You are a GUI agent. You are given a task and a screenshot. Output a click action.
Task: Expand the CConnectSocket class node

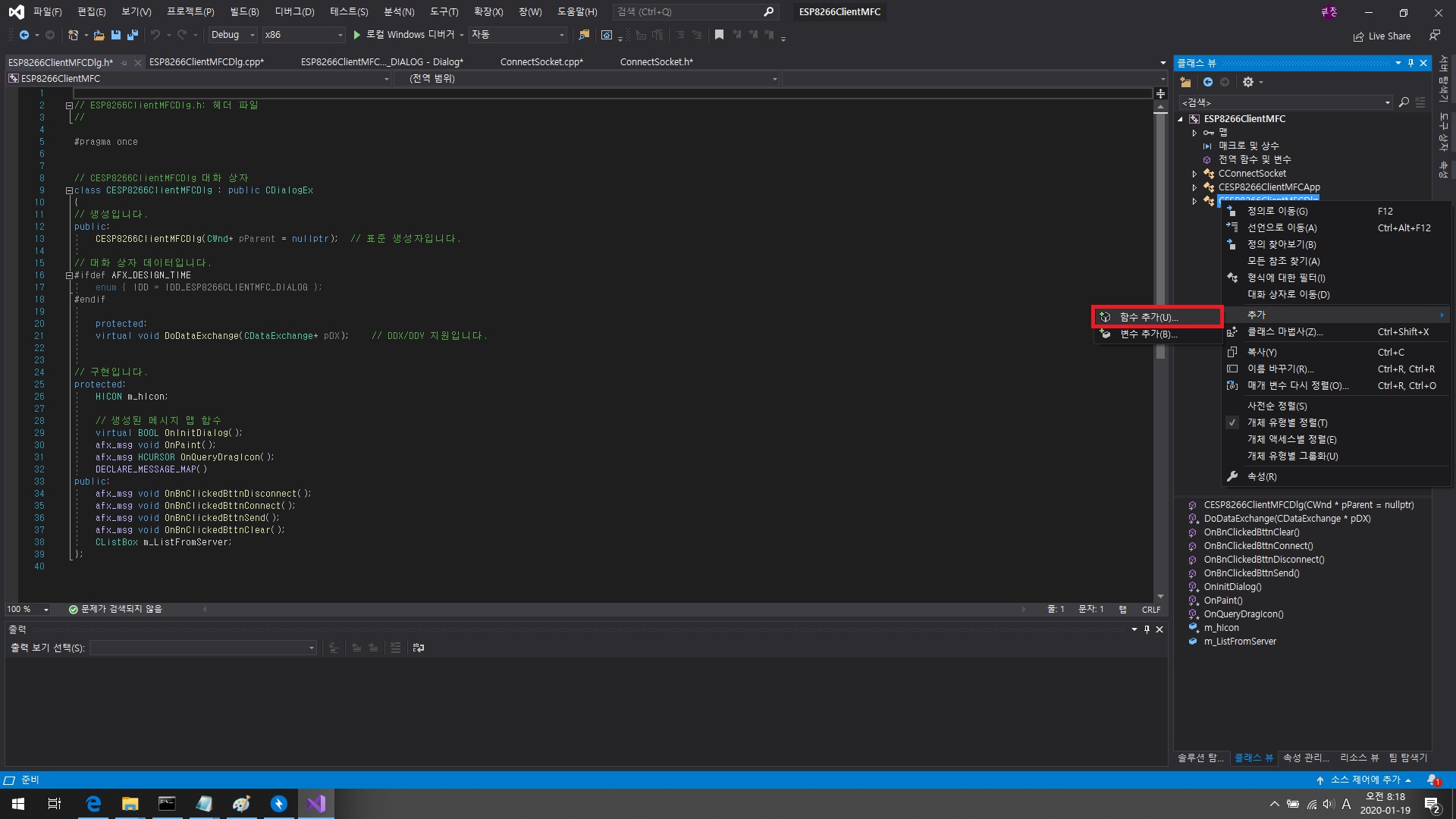1194,174
